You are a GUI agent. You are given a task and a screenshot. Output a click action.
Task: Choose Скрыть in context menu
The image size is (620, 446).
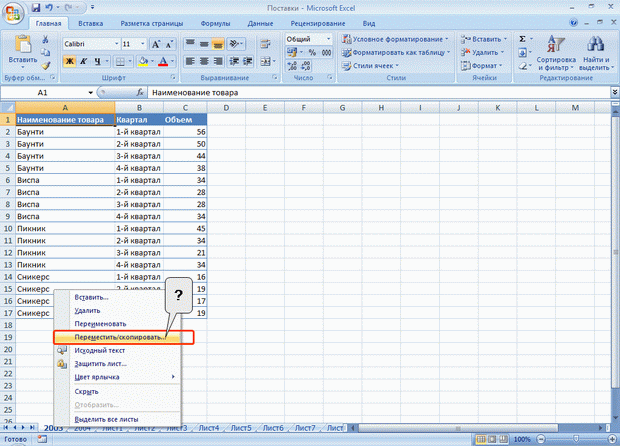[x=117, y=392]
